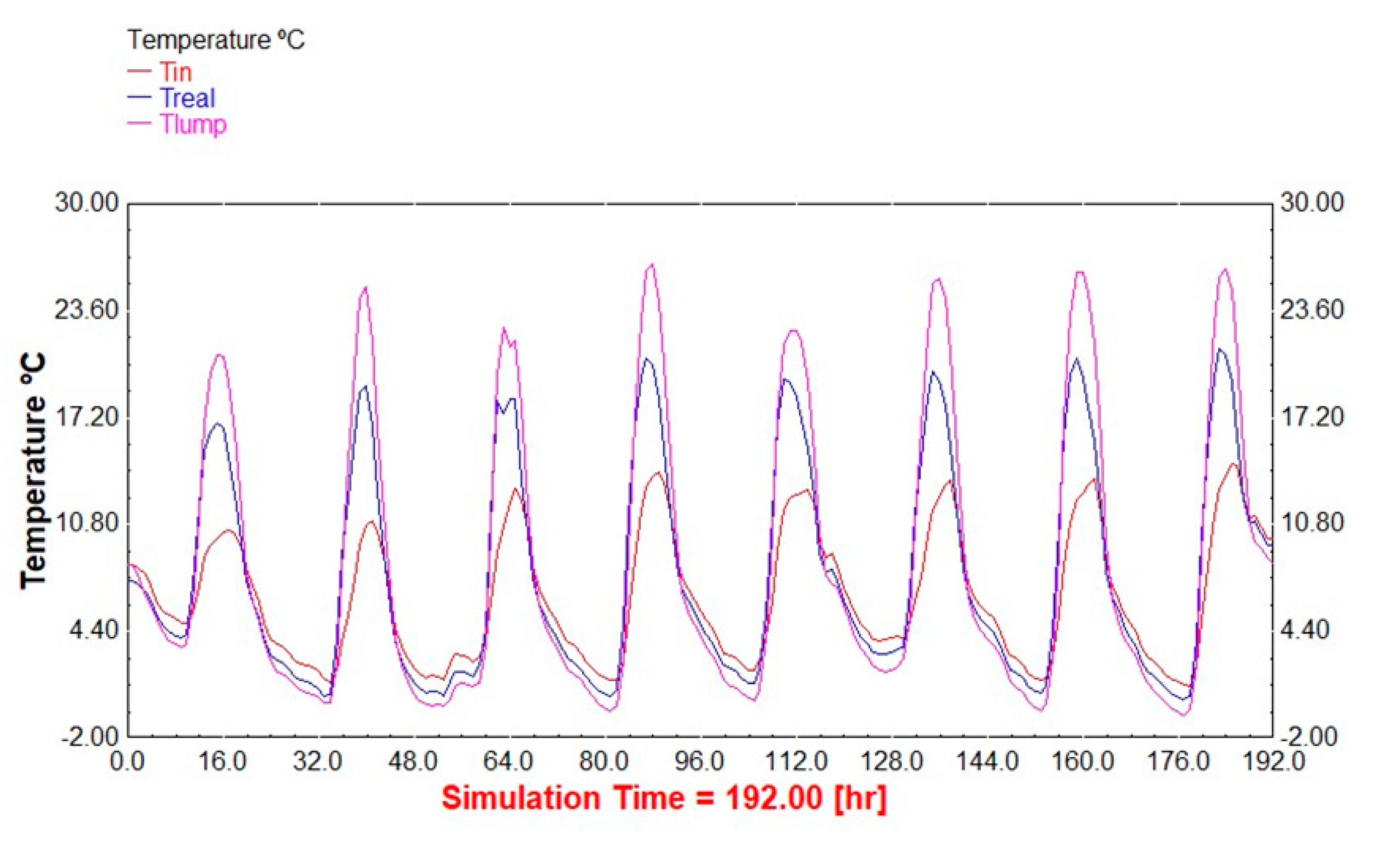Click the red Tin legend line swatch
The image size is (1400, 846).
pos(139,71)
